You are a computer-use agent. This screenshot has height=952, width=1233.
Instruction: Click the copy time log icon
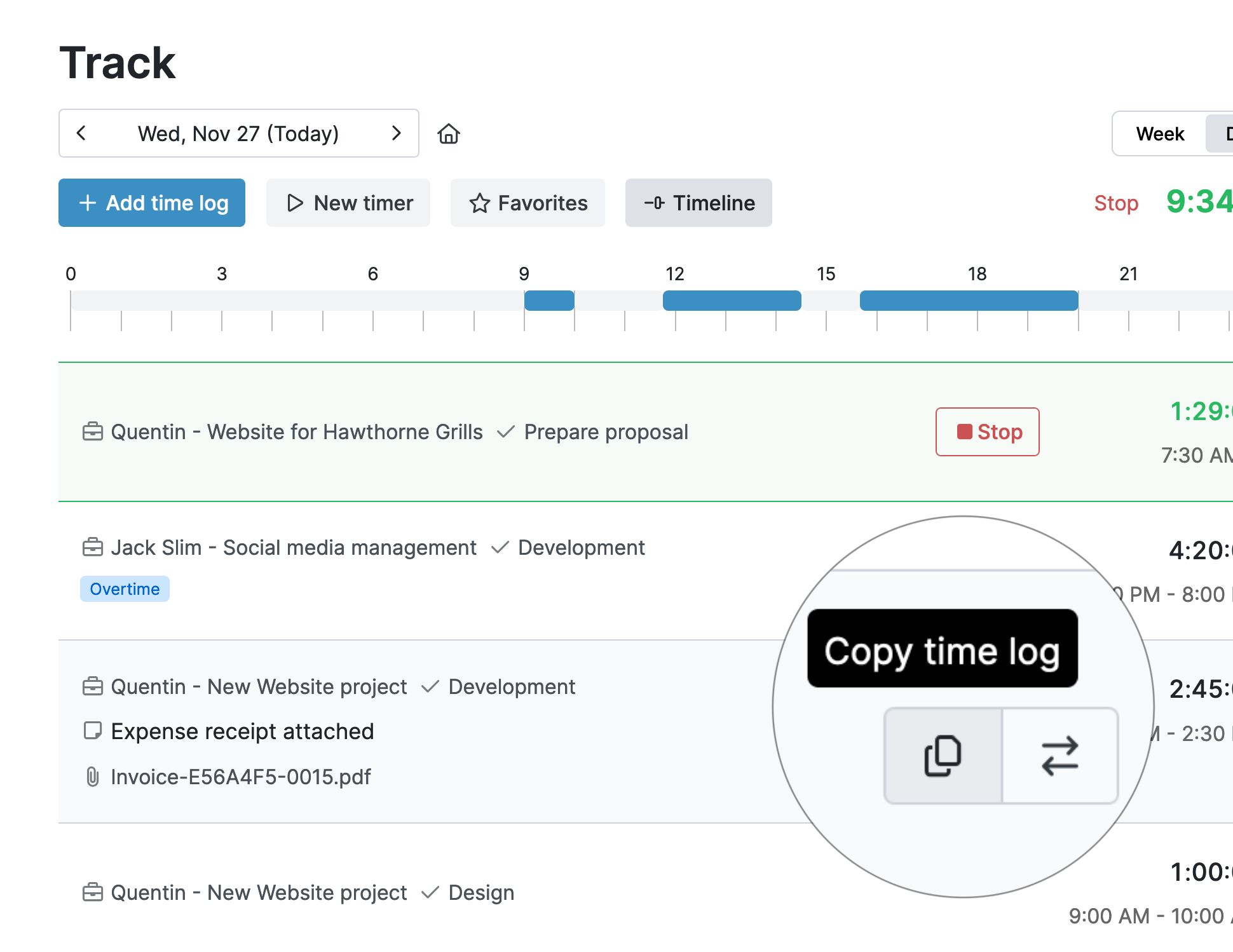point(942,755)
